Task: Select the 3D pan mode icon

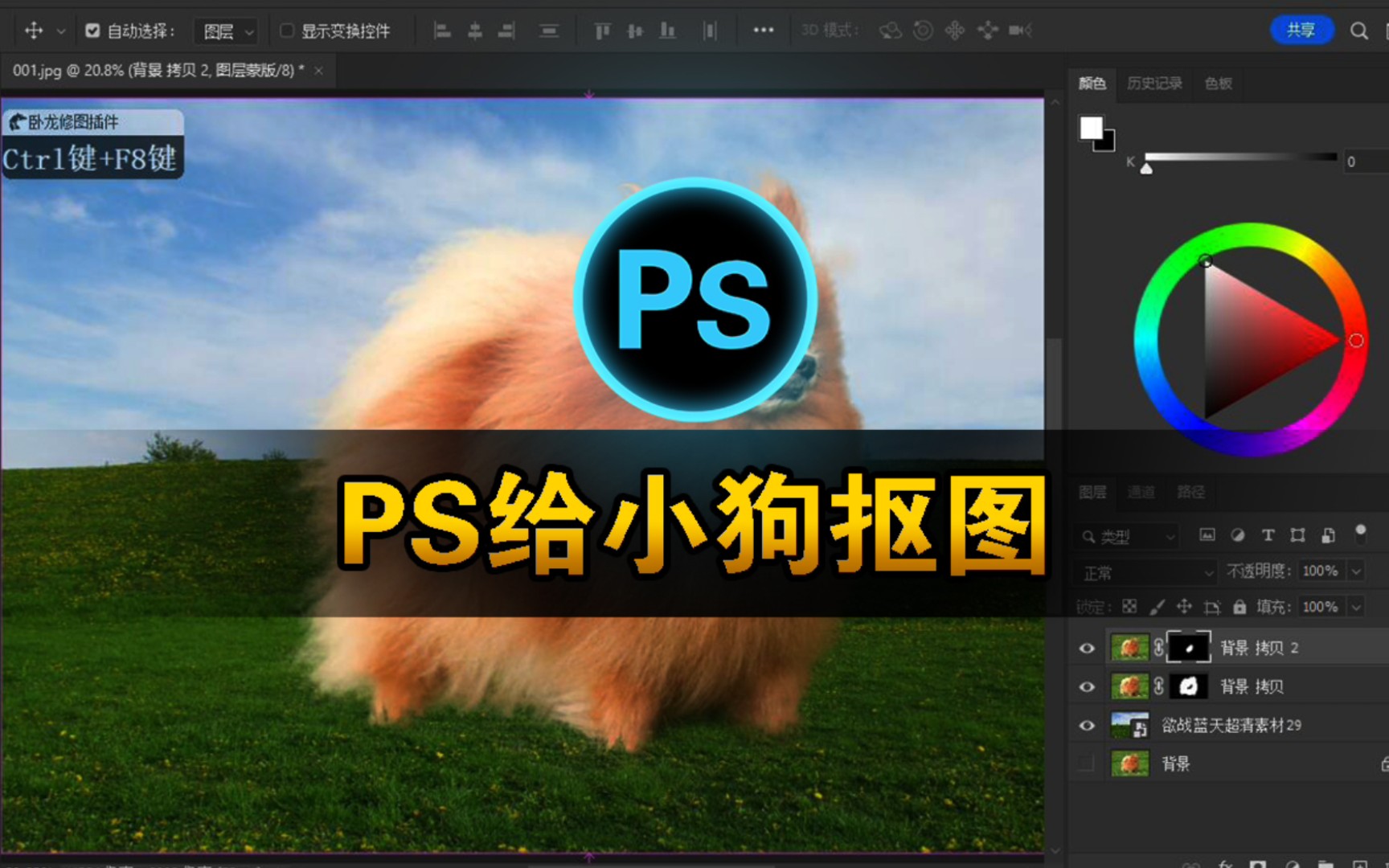Action: [x=955, y=31]
